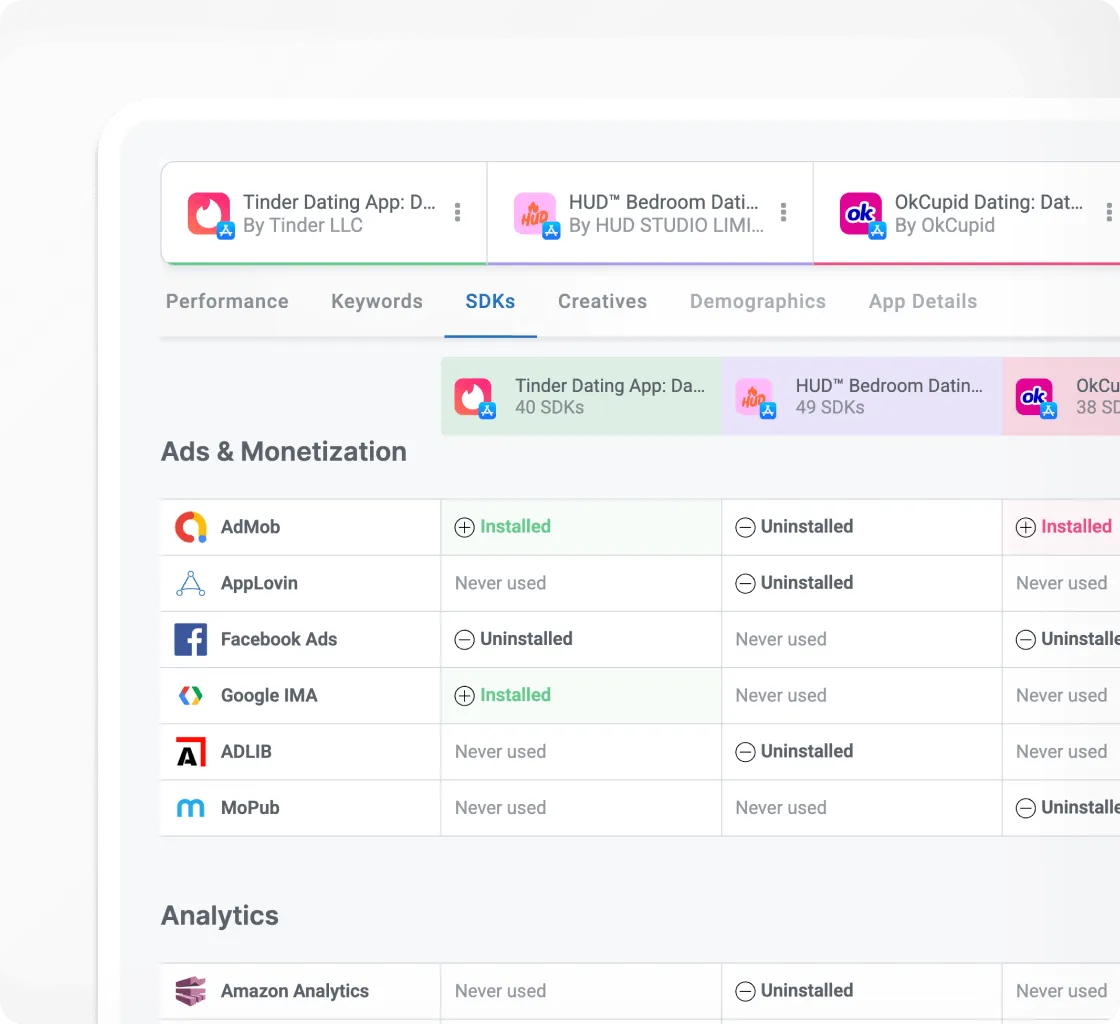Click the minus icon for OkCupid's MoPub status
This screenshot has width=1120, height=1024.
coord(1026,808)
